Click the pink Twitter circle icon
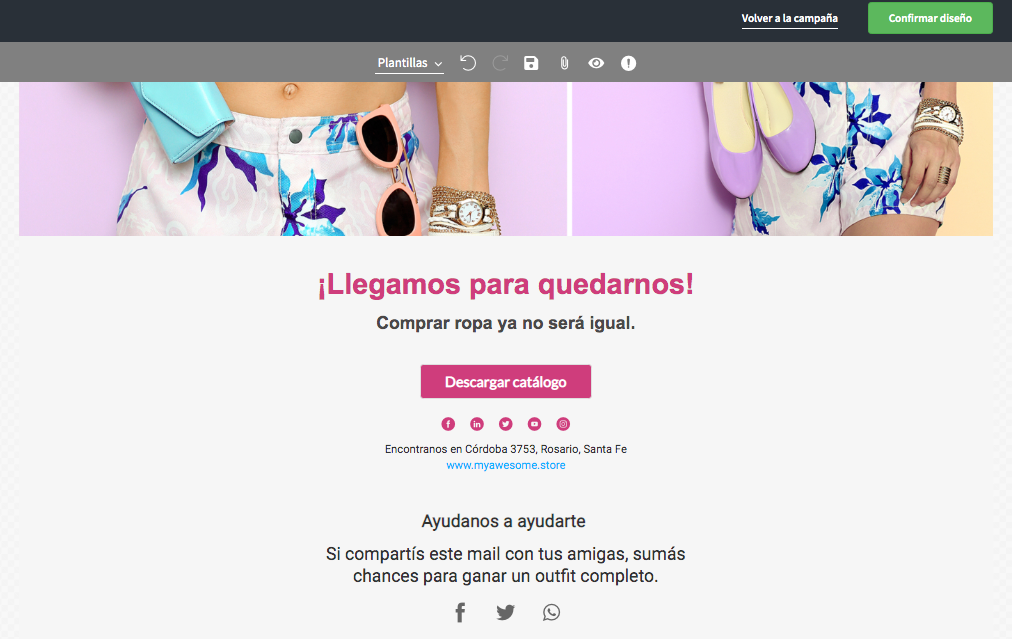The width and height of the screenshot is (1012, 639). [x=505, y=424]
